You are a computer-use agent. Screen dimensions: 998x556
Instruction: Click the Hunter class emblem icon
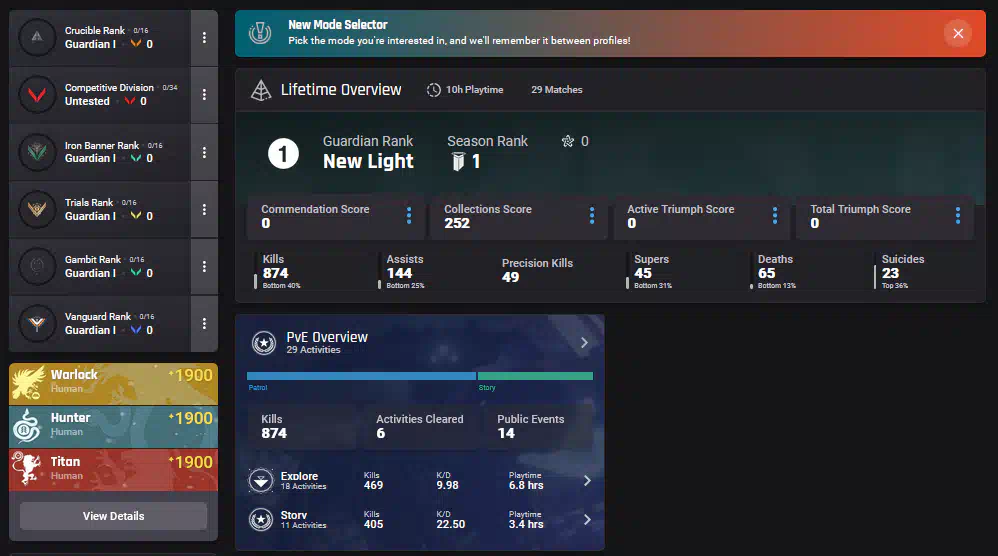pos(26,426)
